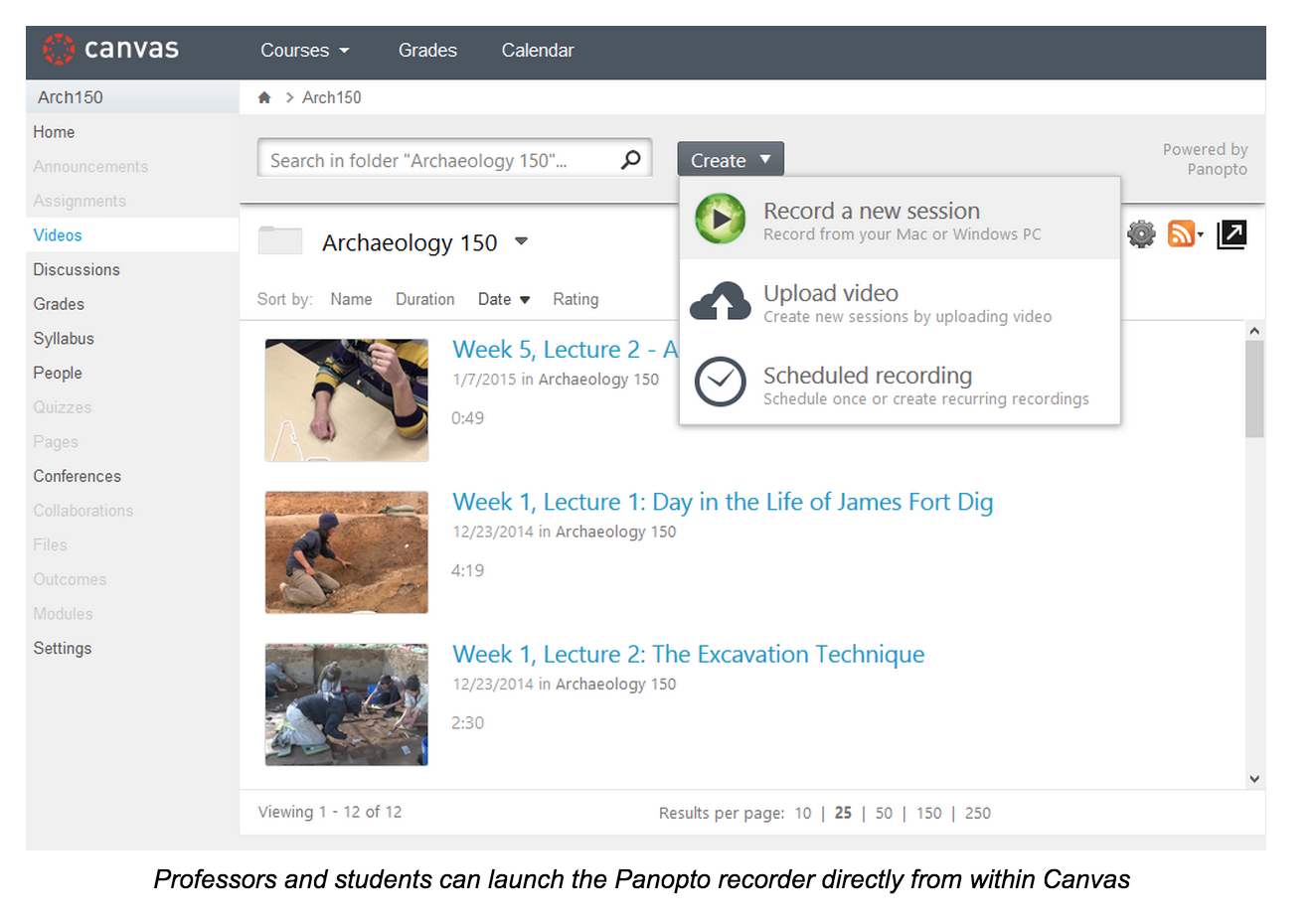Screen dimensions: 1316x924
Task: Open folder settings gear icon
Action: point(1141,234)
